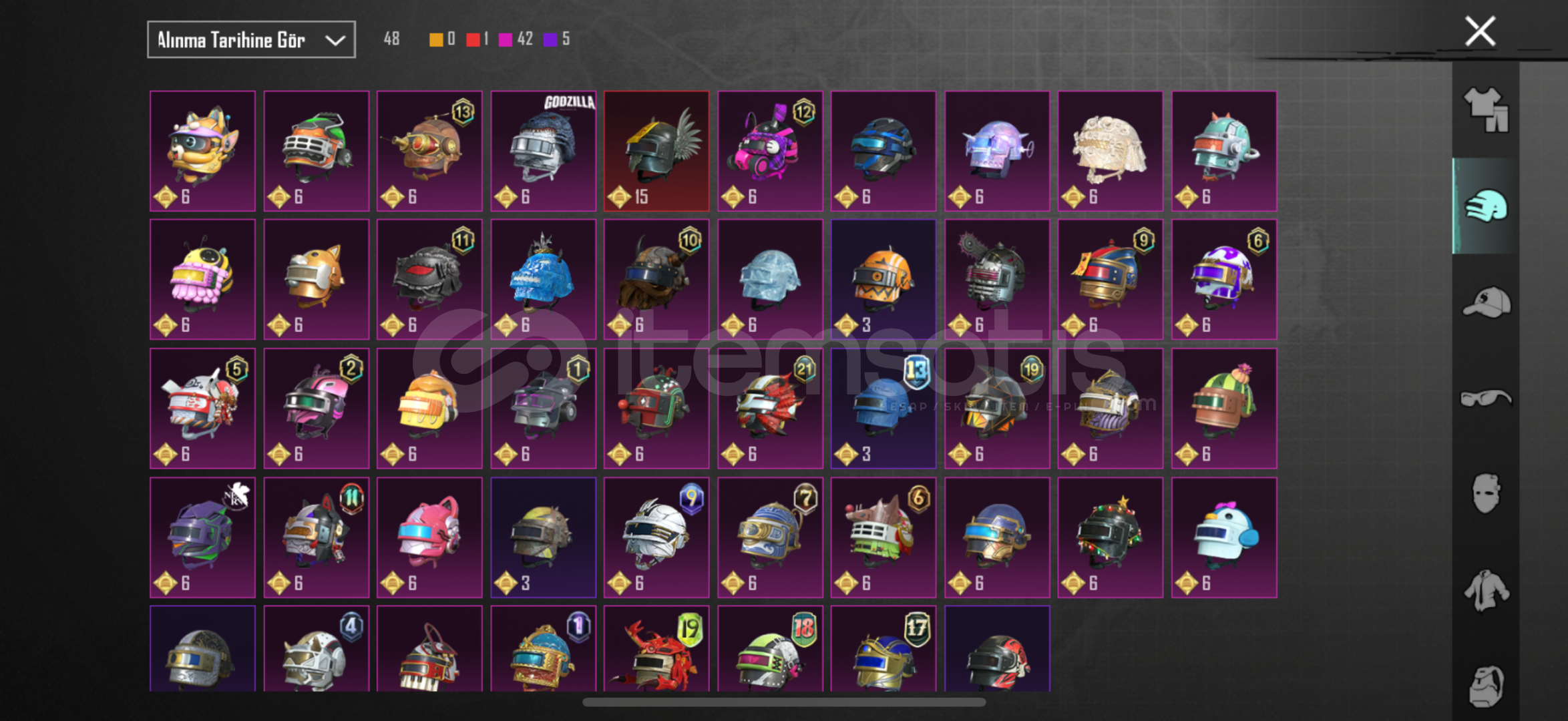Select the helmet category in sidebar

pyautogui.click(x=1486, y=206)
